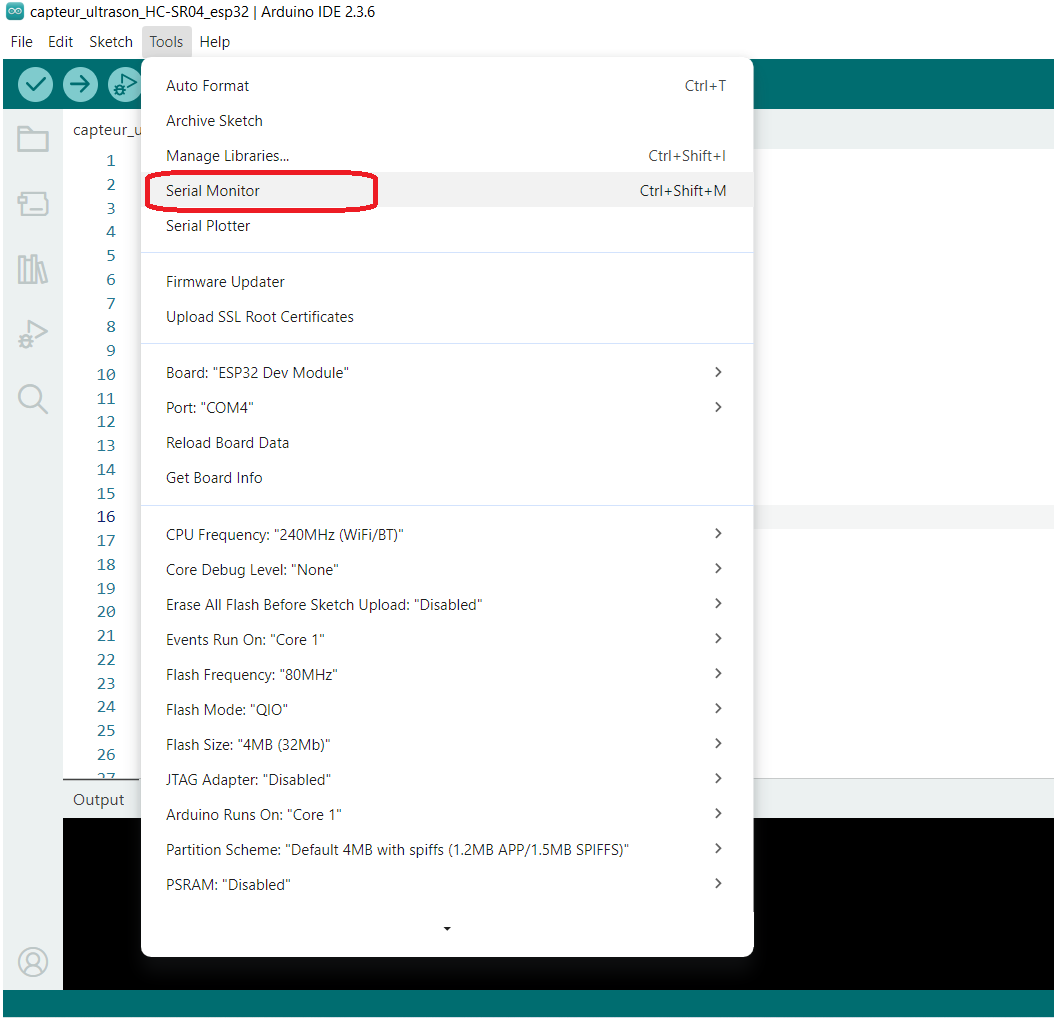The width and height of the screenshot is (1054, 1018).
Task: Expand the Flash Frequency submenu
Action: (x=447, y=674)
